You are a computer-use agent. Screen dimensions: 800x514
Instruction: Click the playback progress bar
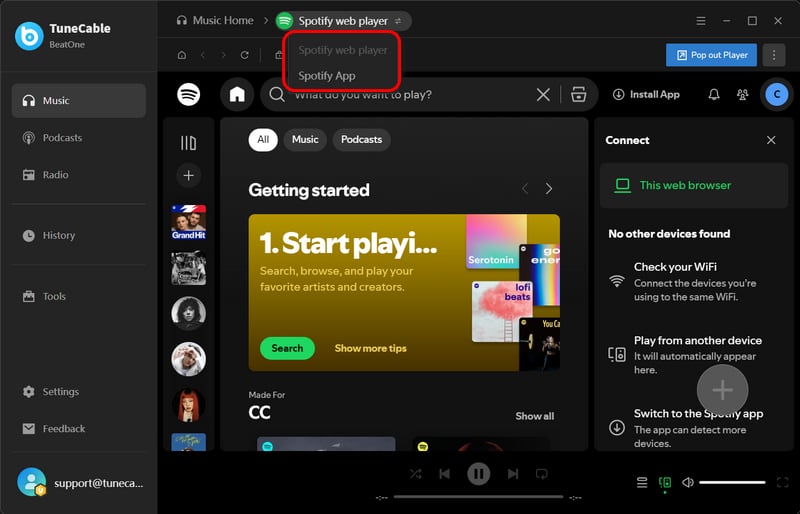[479, 497]
